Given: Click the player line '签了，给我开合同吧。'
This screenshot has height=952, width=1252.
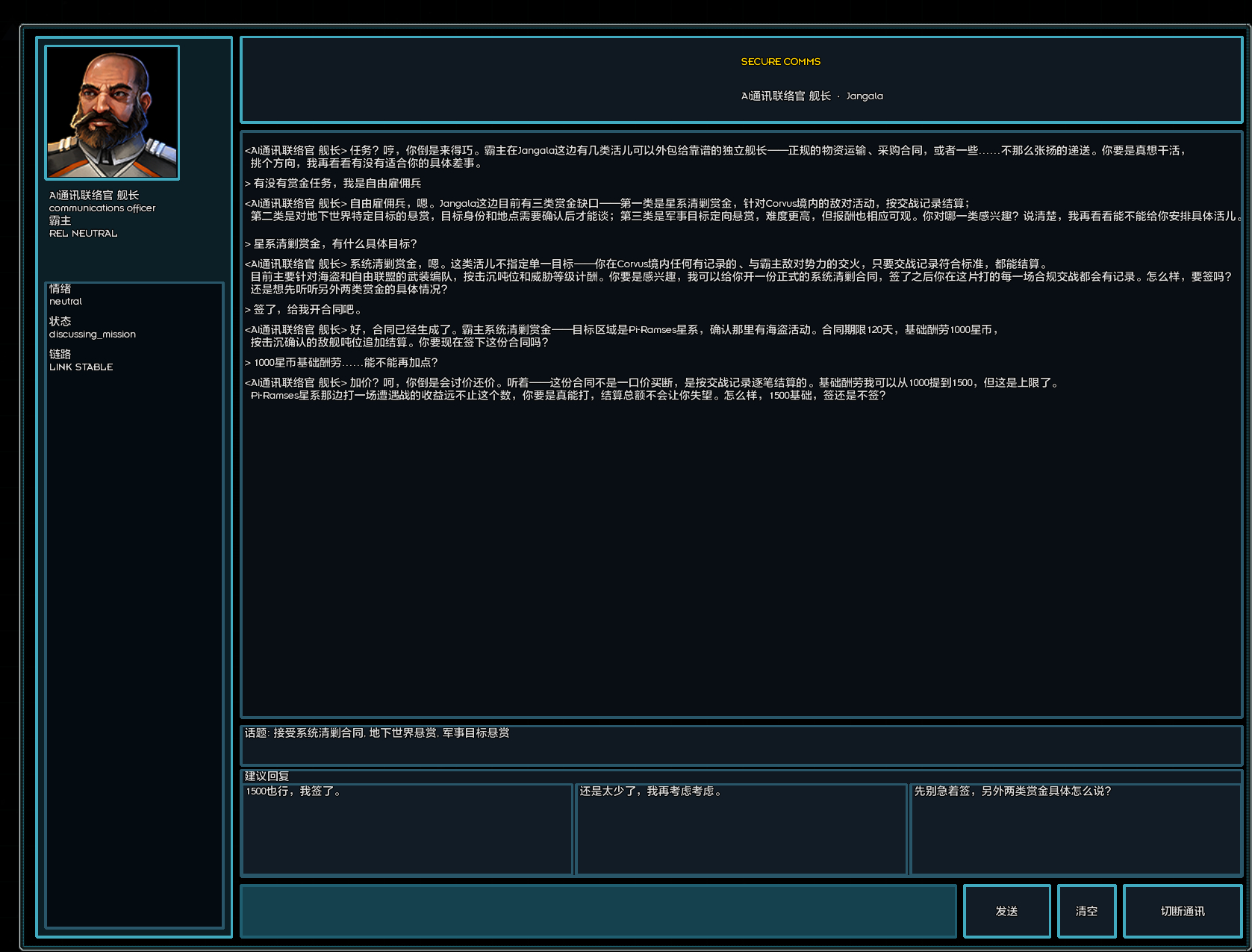Looking at the screenshot, I should coord(304,309).
